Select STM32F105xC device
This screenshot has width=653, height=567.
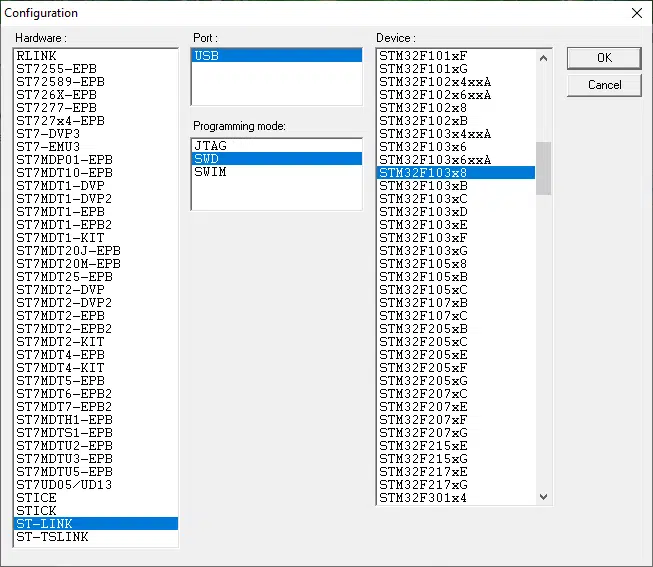(456, 290)
